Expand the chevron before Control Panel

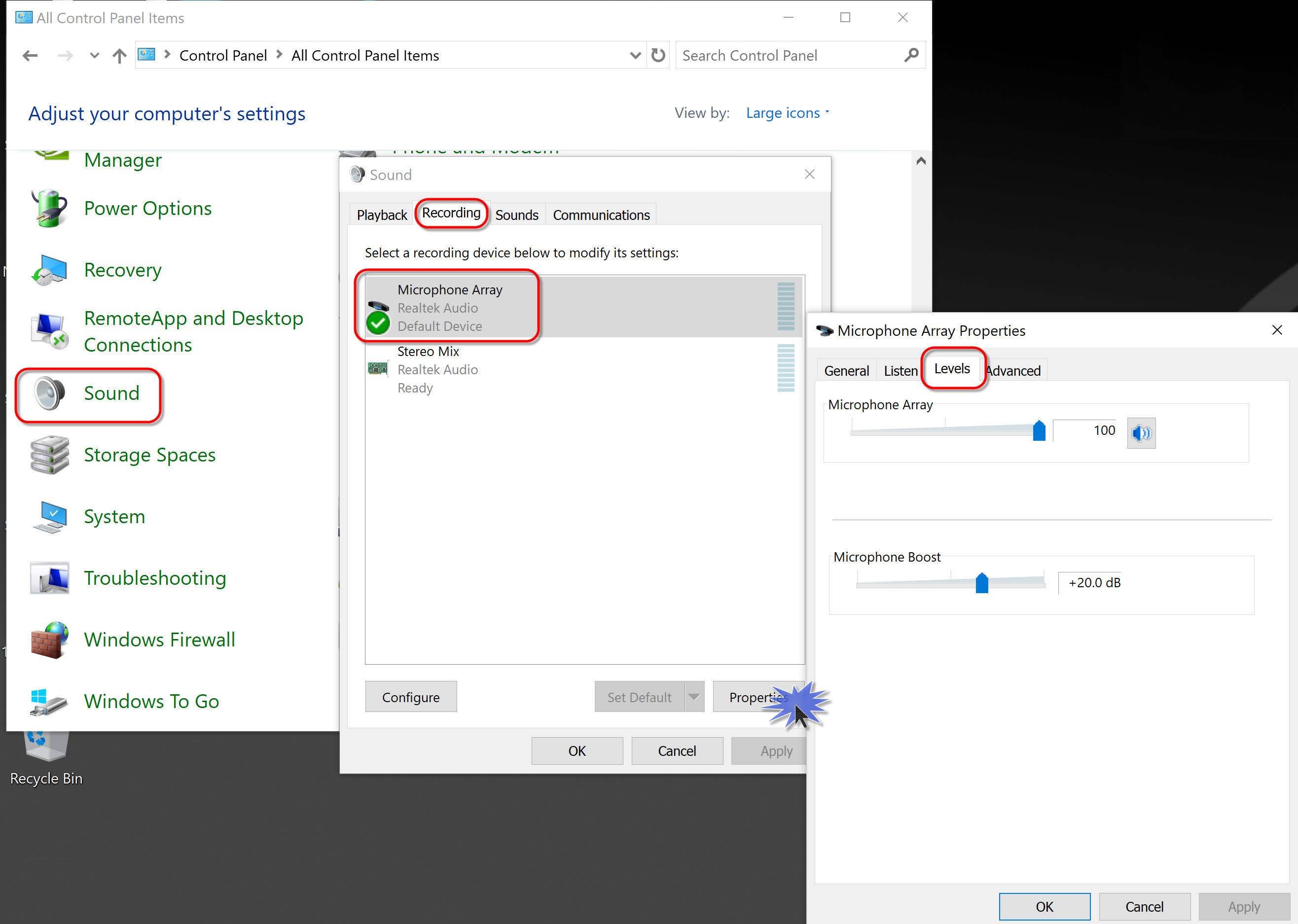click(x=167, y=55)
